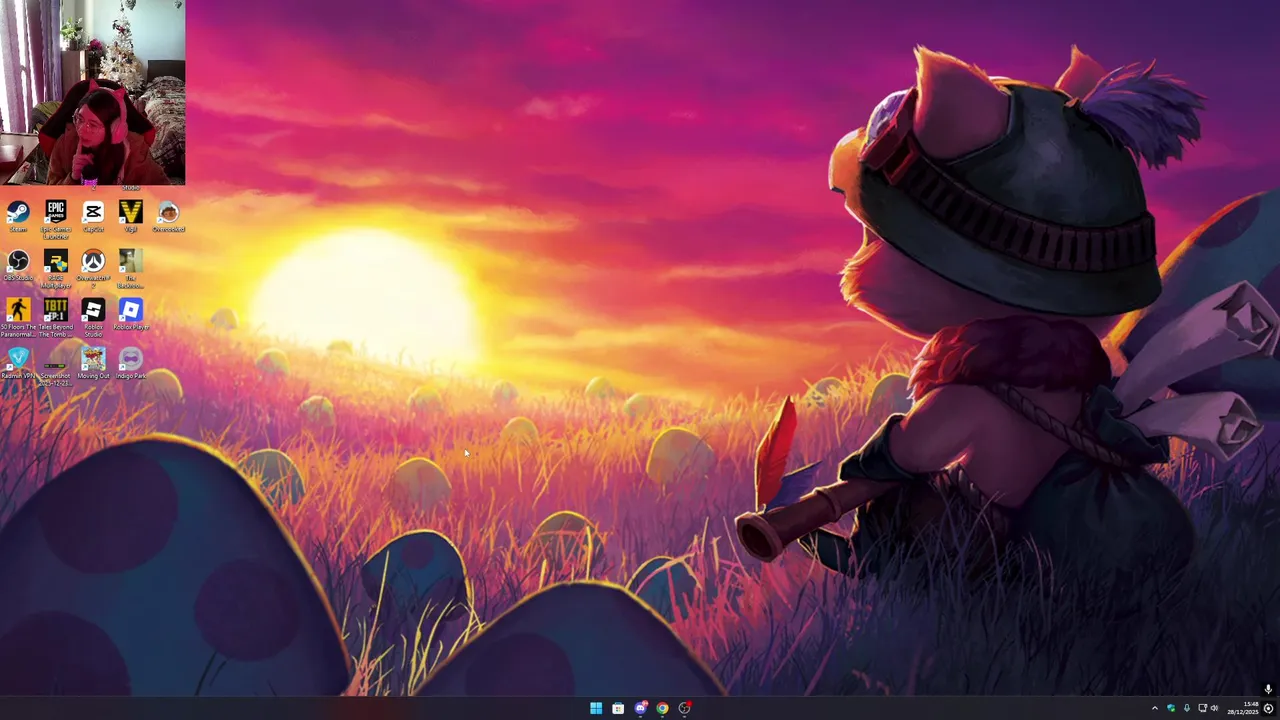Image resolution: width=1280 pixels, height=720 pixels.
Task: Open the network status tray icon
Action: [x=1202, y=708]
